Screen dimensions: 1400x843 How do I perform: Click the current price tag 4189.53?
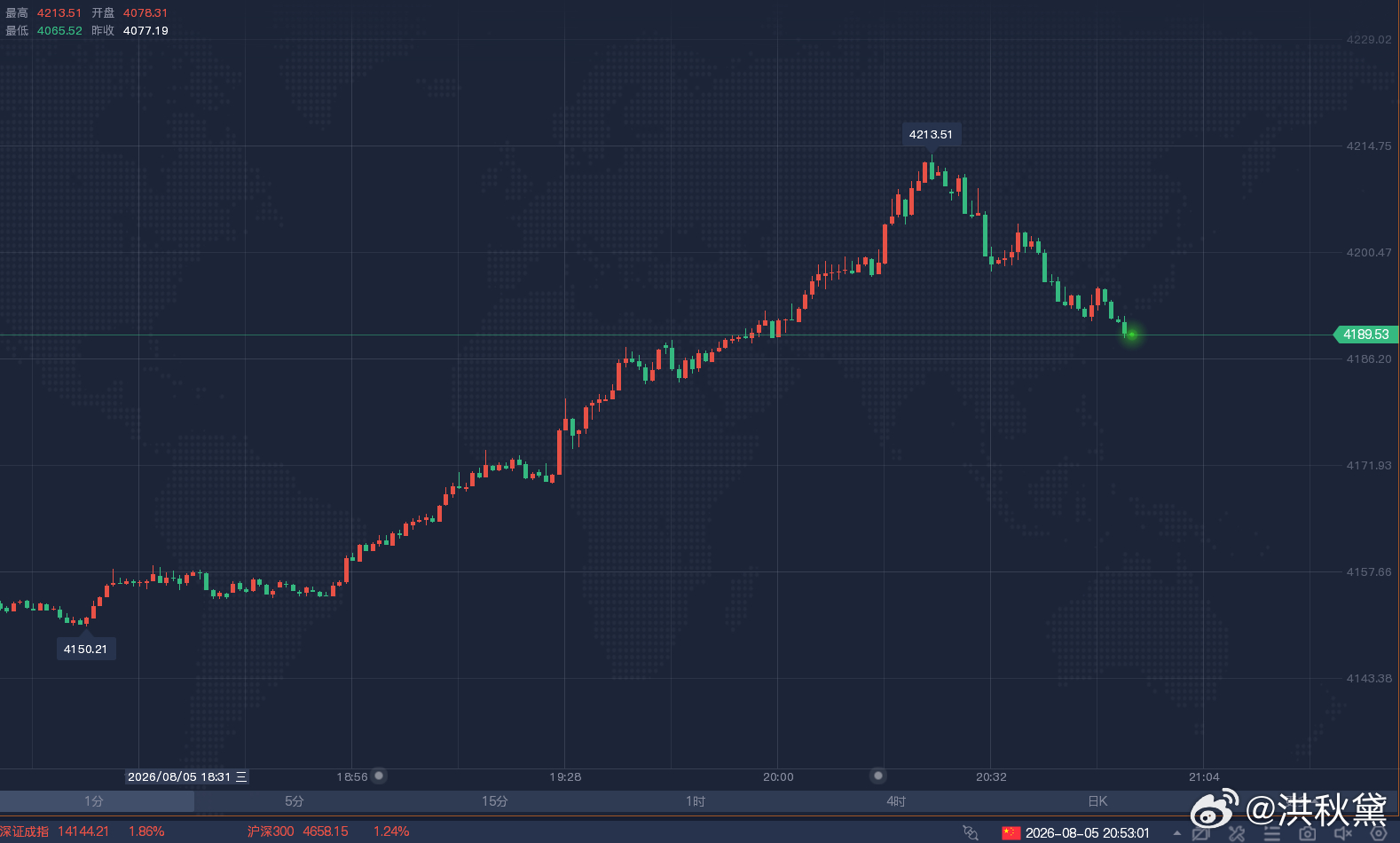coord(1366,335)
